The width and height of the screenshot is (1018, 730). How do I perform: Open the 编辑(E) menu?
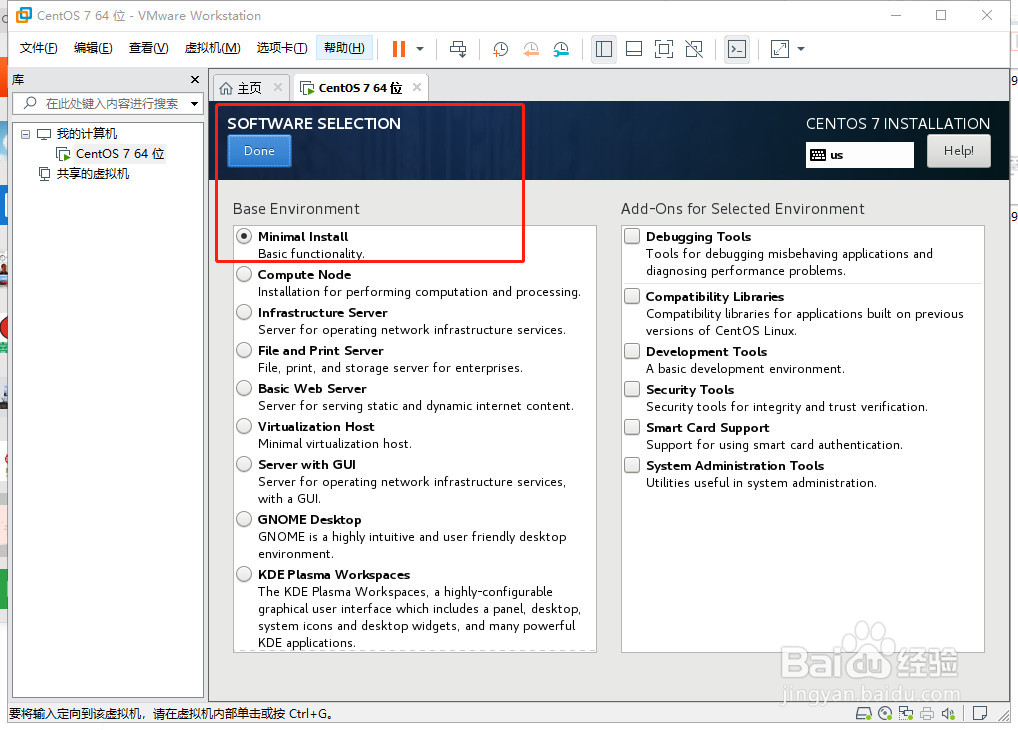93,48
